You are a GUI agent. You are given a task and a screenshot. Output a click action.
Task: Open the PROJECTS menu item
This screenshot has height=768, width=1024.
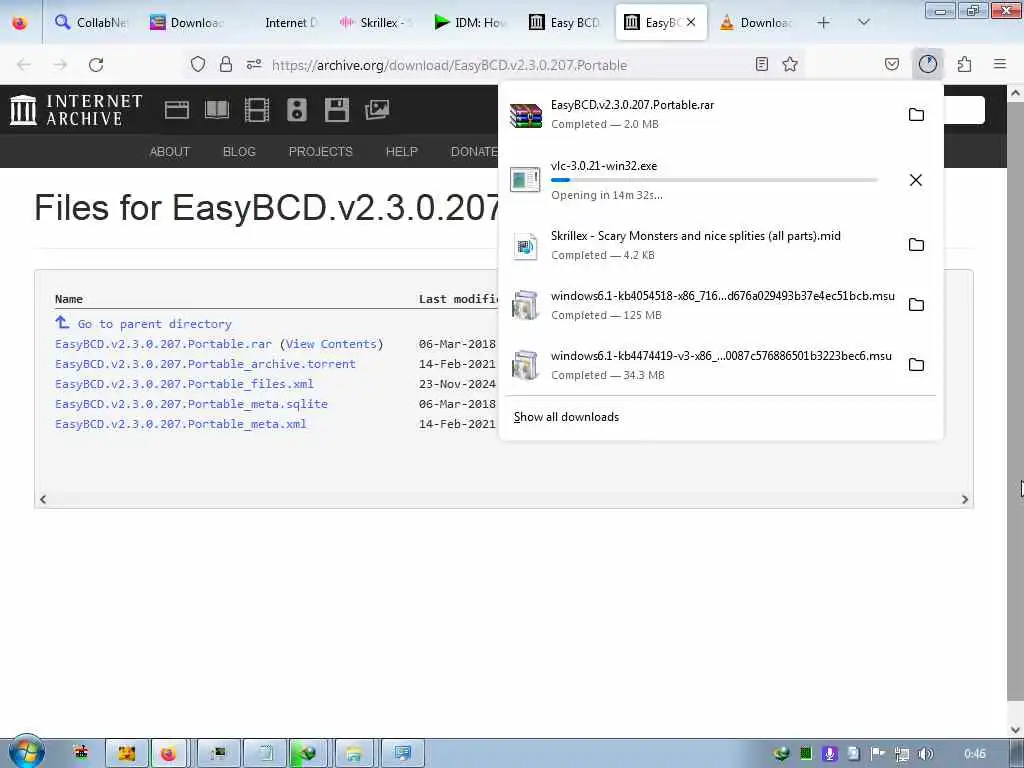point(321,152)
